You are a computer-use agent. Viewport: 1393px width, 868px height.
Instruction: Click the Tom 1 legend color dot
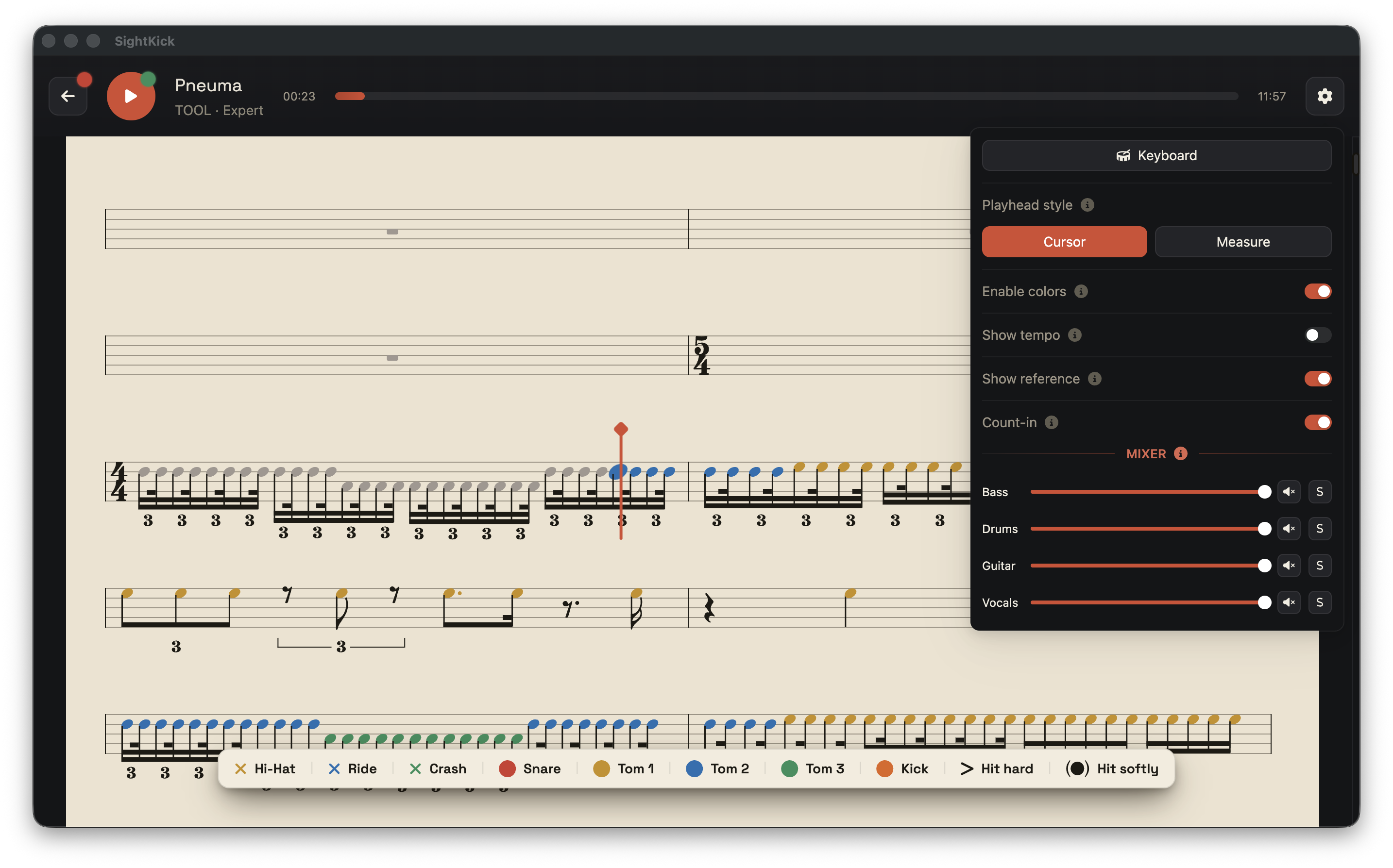tap(601, 768)
